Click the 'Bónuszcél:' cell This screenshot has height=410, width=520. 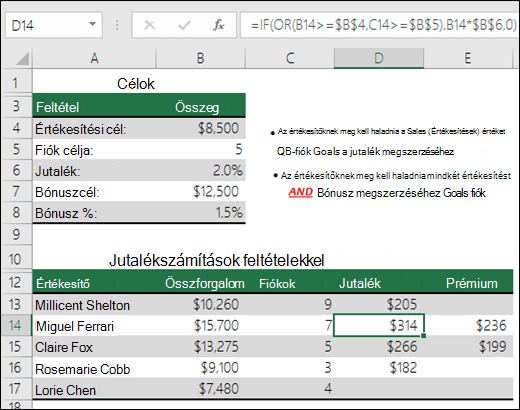click(94, 192)
